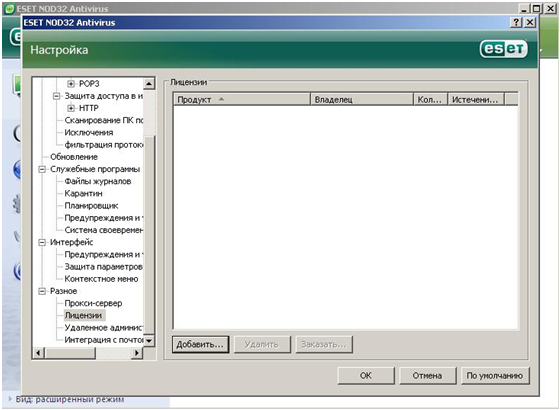The image size is (560, 410).
Task: Collapse the Защита доступа в интернет node
Action: point(56,96)
